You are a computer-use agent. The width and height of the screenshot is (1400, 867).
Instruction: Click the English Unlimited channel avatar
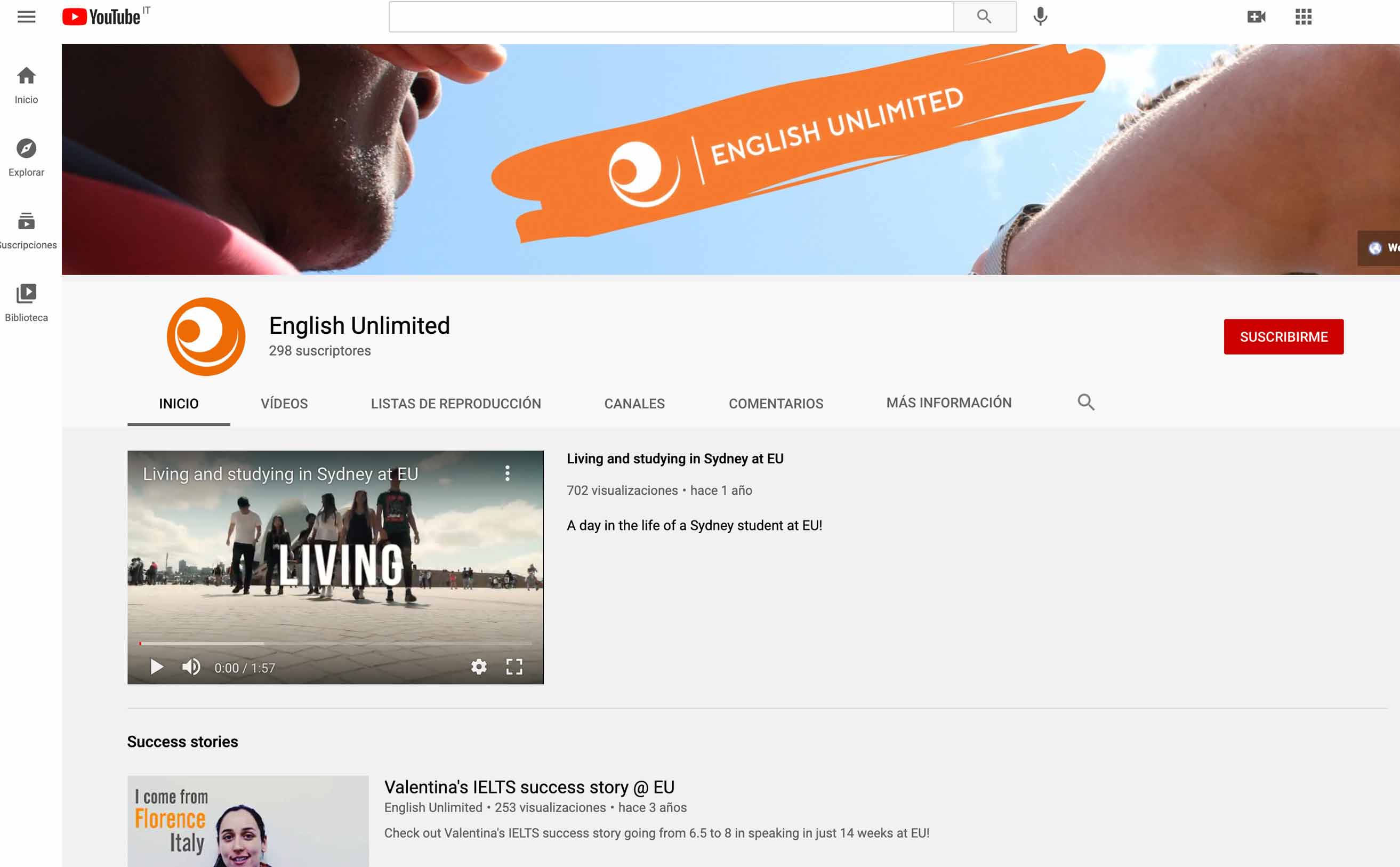pyautogui.click(x=206, y=336)
